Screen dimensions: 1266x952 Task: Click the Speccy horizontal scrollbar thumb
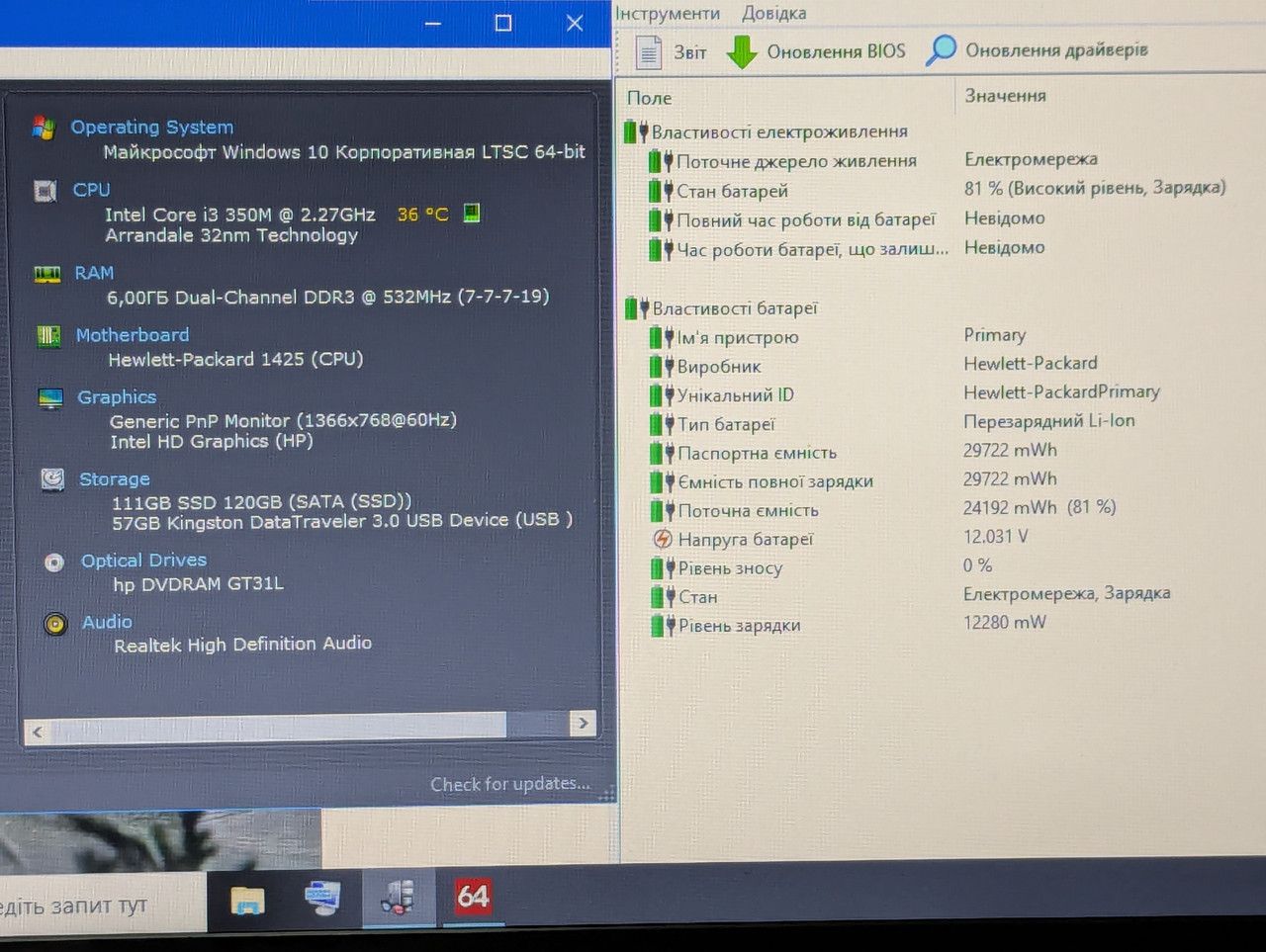click(x=279, y=728)
